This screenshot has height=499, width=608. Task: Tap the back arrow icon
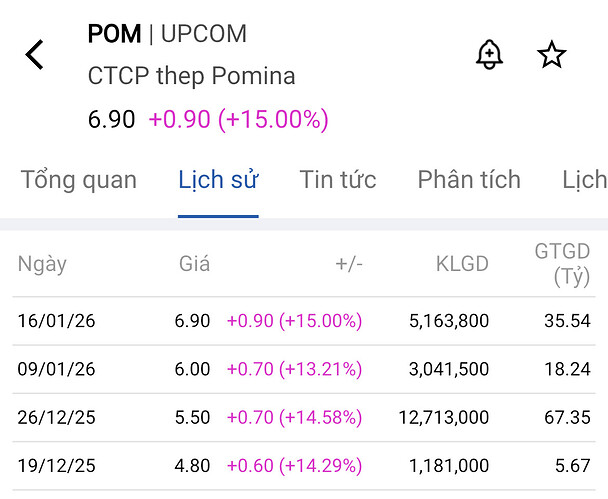pos(36,55)
